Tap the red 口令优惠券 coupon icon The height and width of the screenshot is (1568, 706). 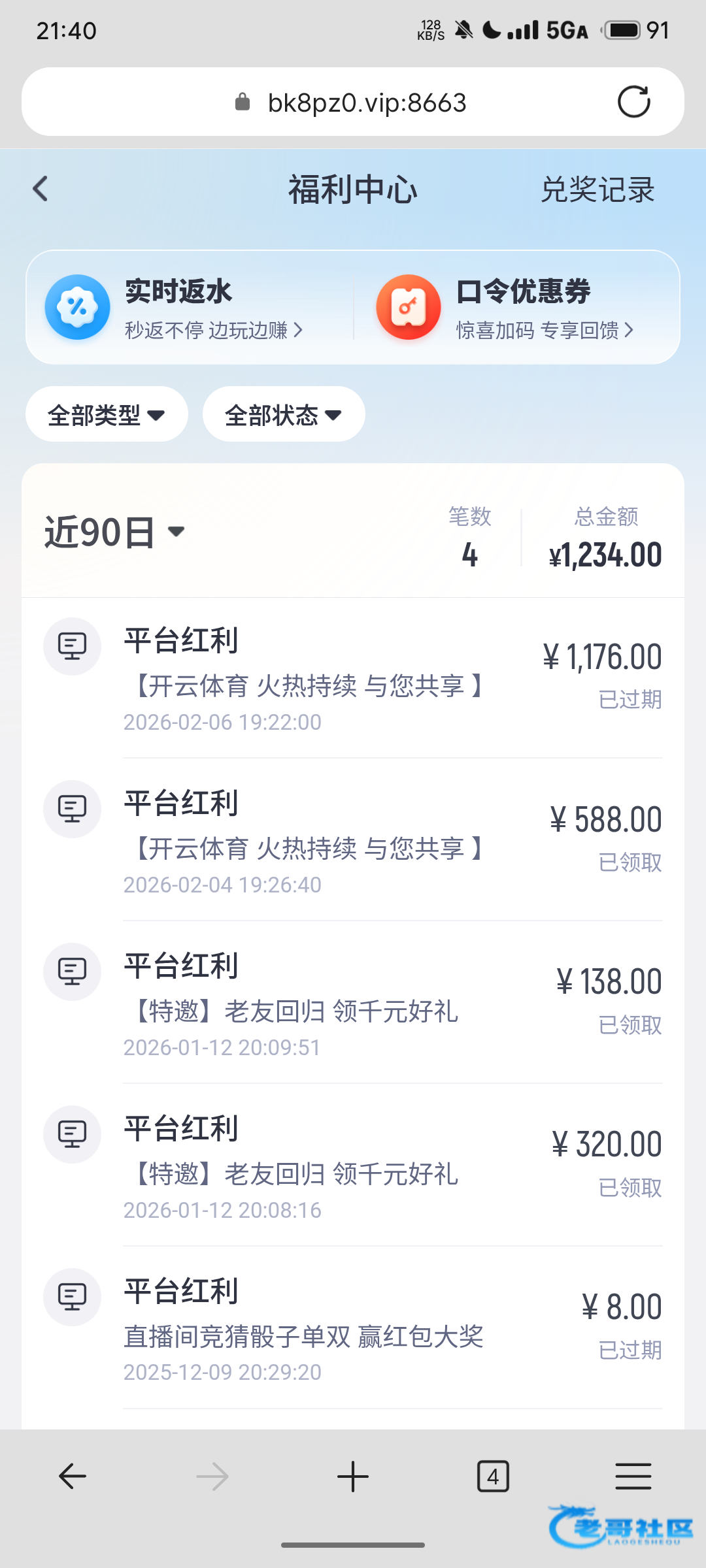click(x=409, y=307)
